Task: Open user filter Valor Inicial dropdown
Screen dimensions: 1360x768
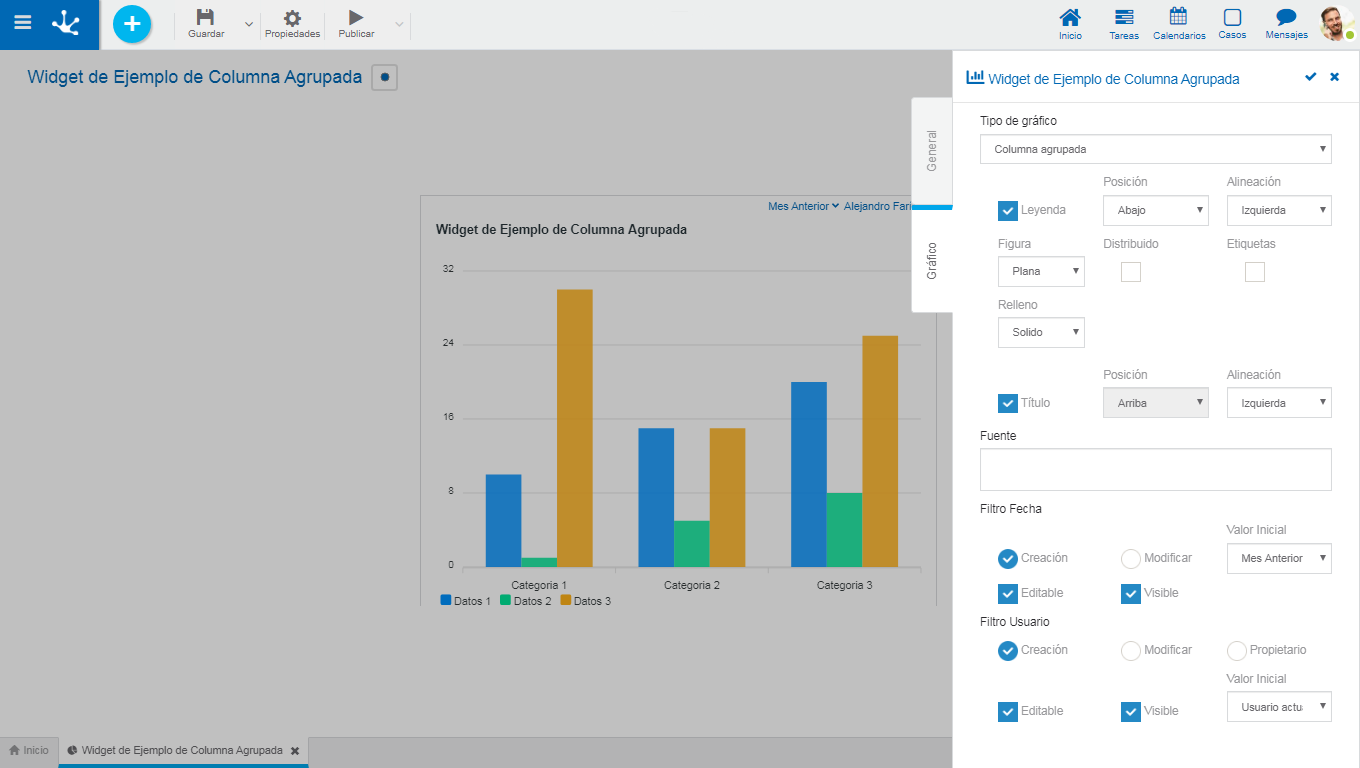Action: (x=1279, y=707)
